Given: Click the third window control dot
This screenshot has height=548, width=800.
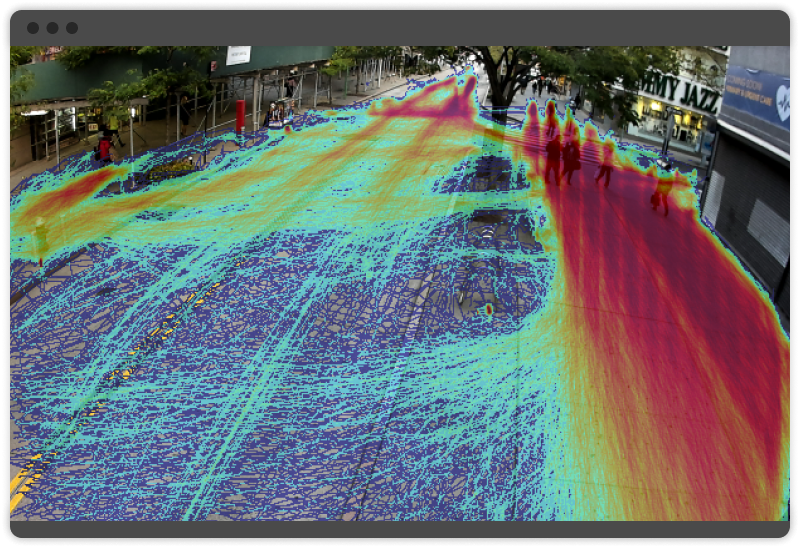Looking at the screenshot, I should click(72, 28).
